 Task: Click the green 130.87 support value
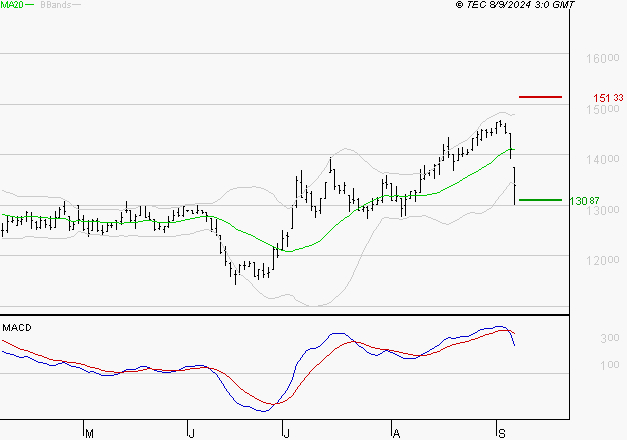[x=584, y=200]
